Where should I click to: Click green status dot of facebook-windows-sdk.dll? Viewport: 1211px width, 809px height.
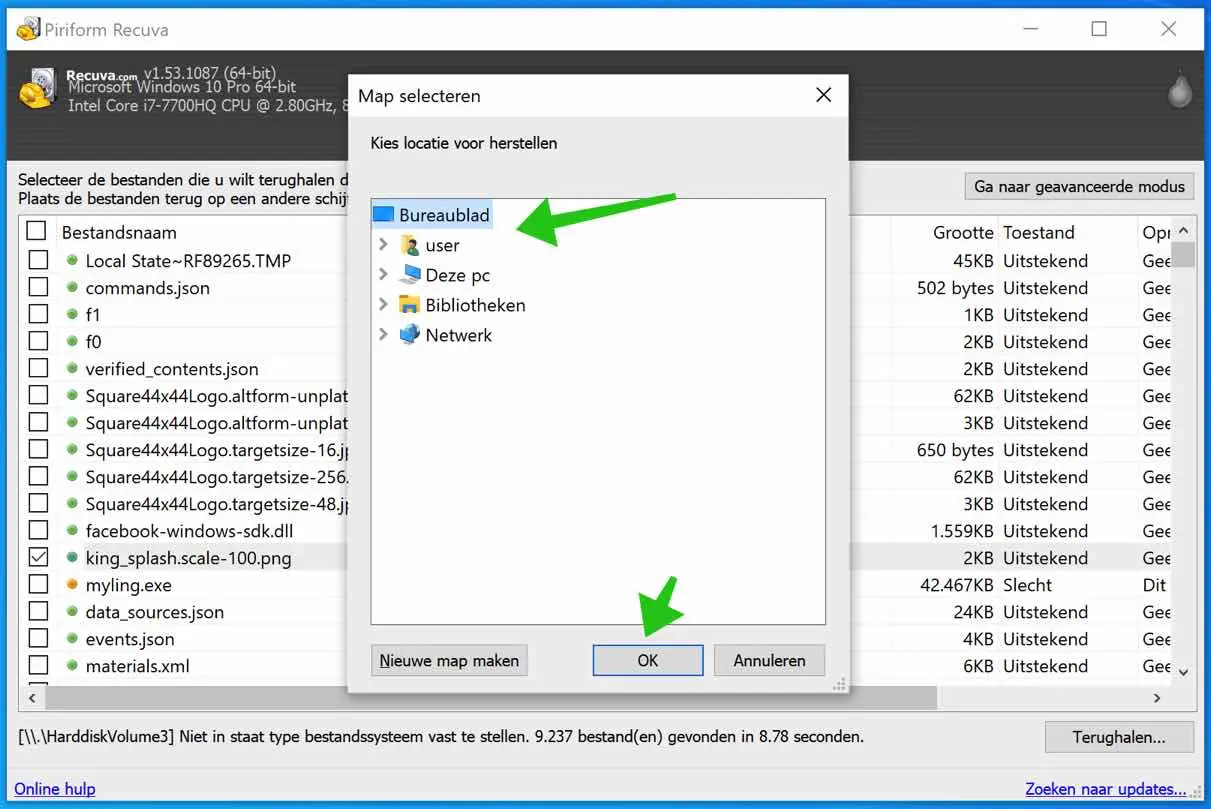tap(72, 531)
